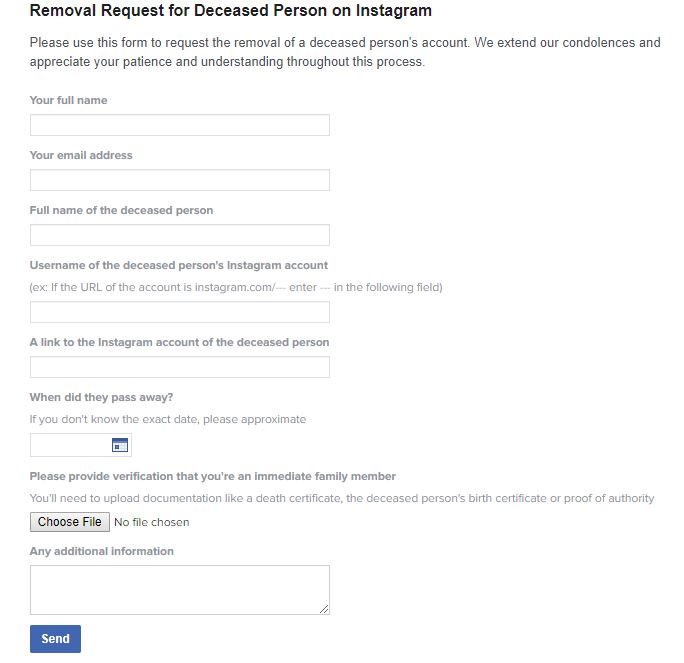Image resolution: width=684 pixels, height=663 pixels.
Task: Click the deceased person's full name field
Action: coord(180,235)
